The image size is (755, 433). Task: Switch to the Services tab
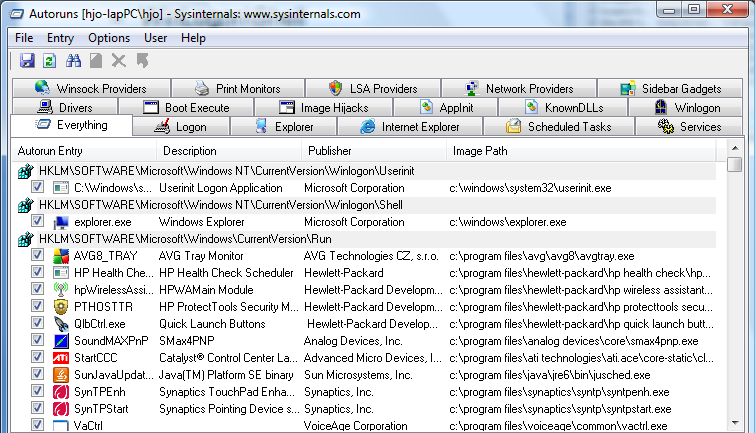click(x=689, y=127)
